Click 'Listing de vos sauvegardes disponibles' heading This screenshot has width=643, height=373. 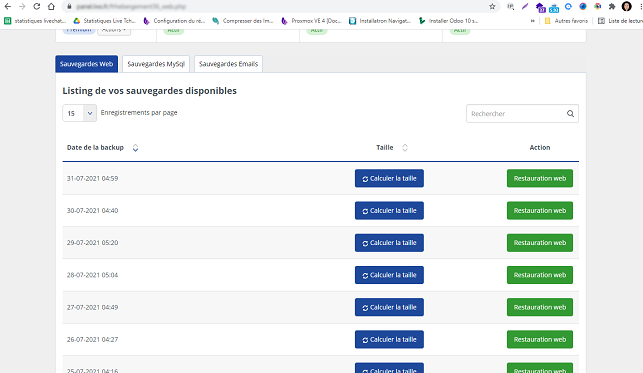point(149,91)
